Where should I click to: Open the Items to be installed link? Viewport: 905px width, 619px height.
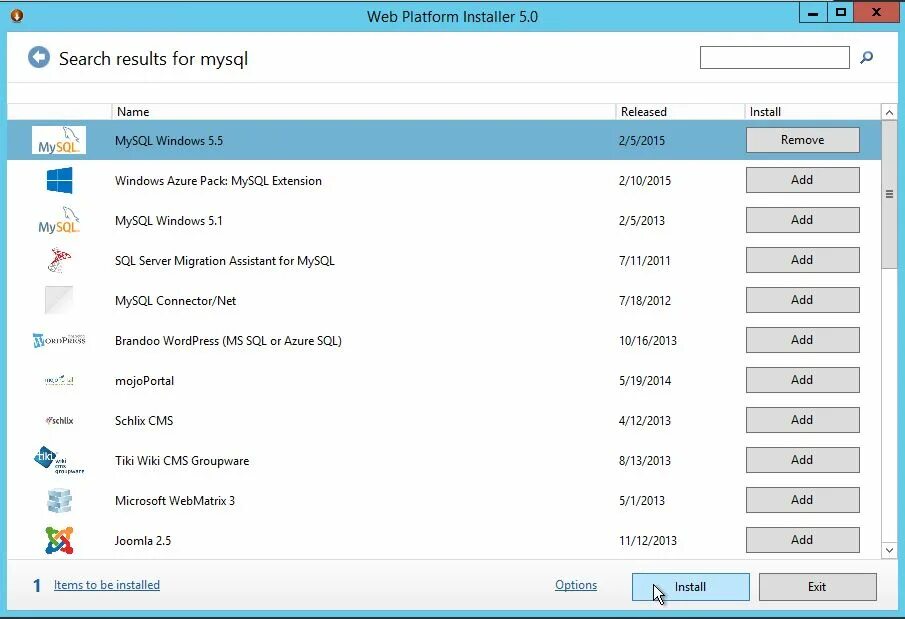(x=107, y=585)
